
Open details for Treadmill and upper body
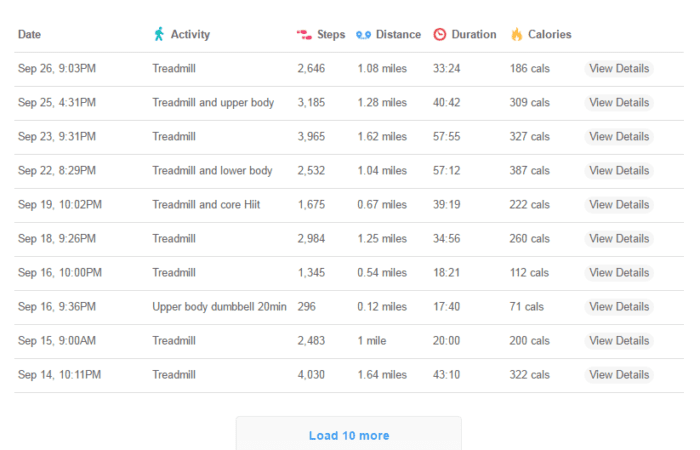[x=619, y=102]
